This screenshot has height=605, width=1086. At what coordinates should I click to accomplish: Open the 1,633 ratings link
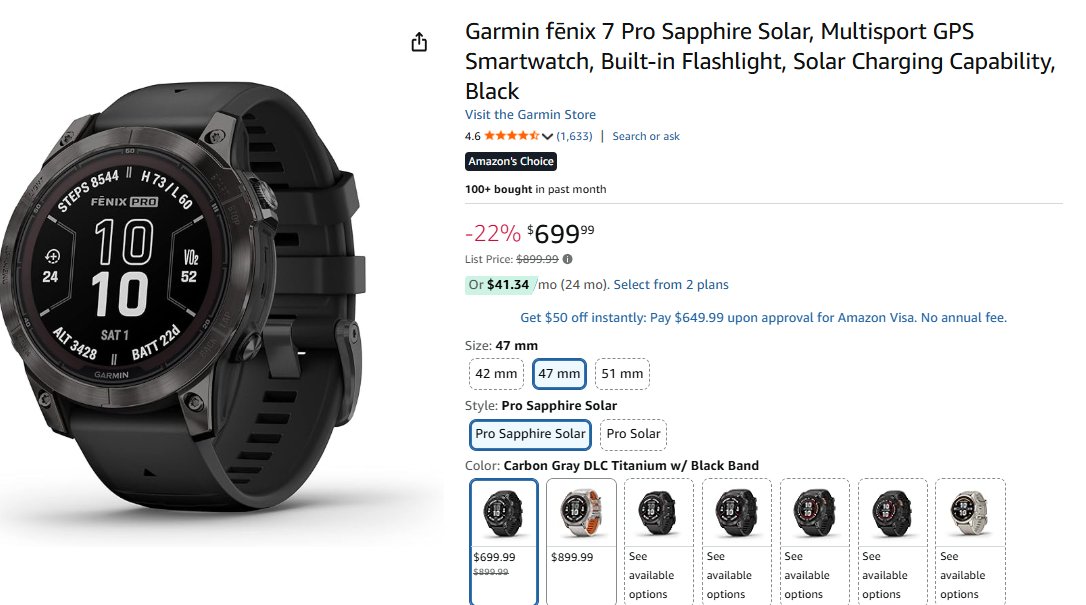coord(575,136)
